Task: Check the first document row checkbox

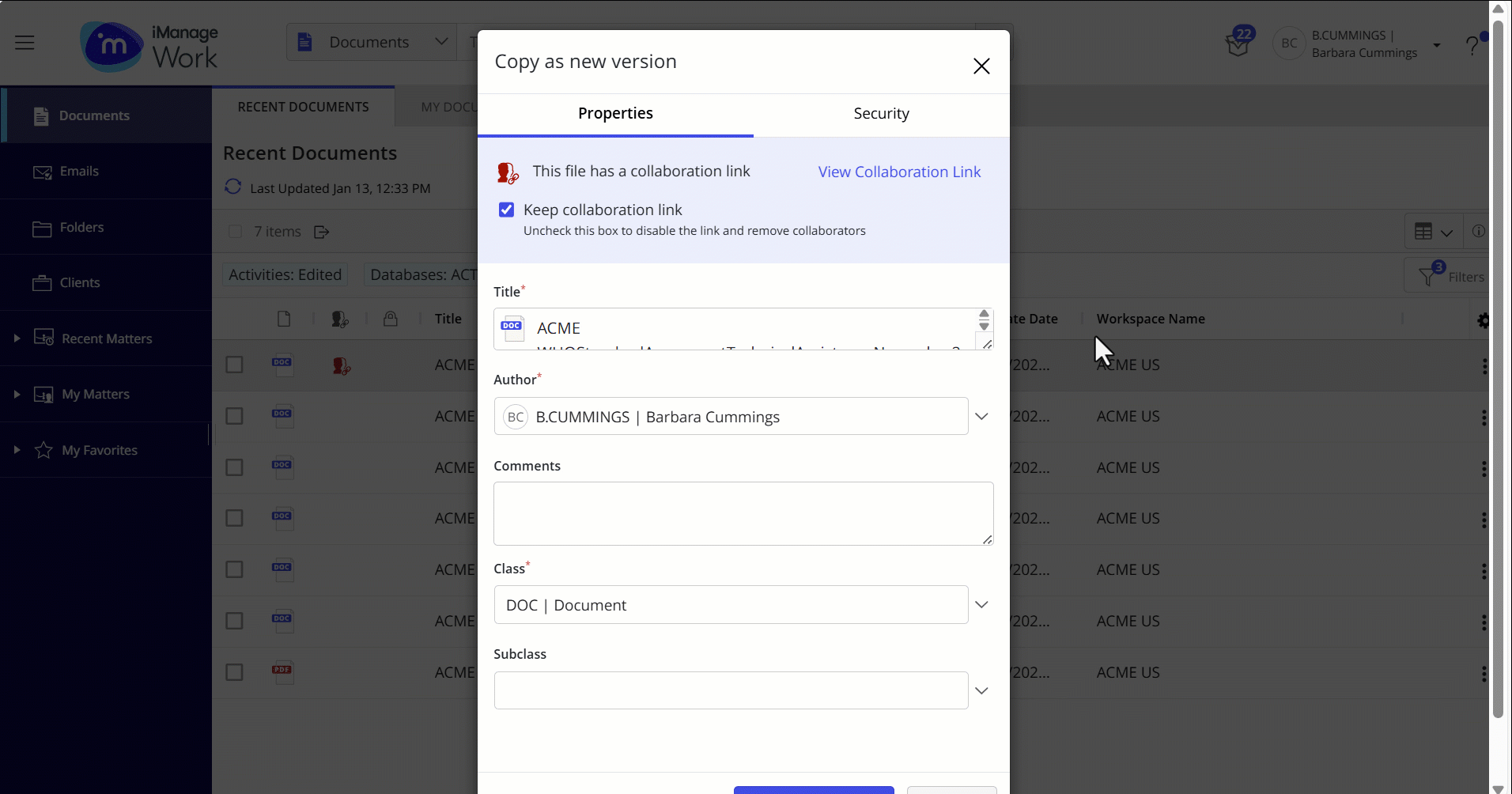Action: [x=235, y=365]
